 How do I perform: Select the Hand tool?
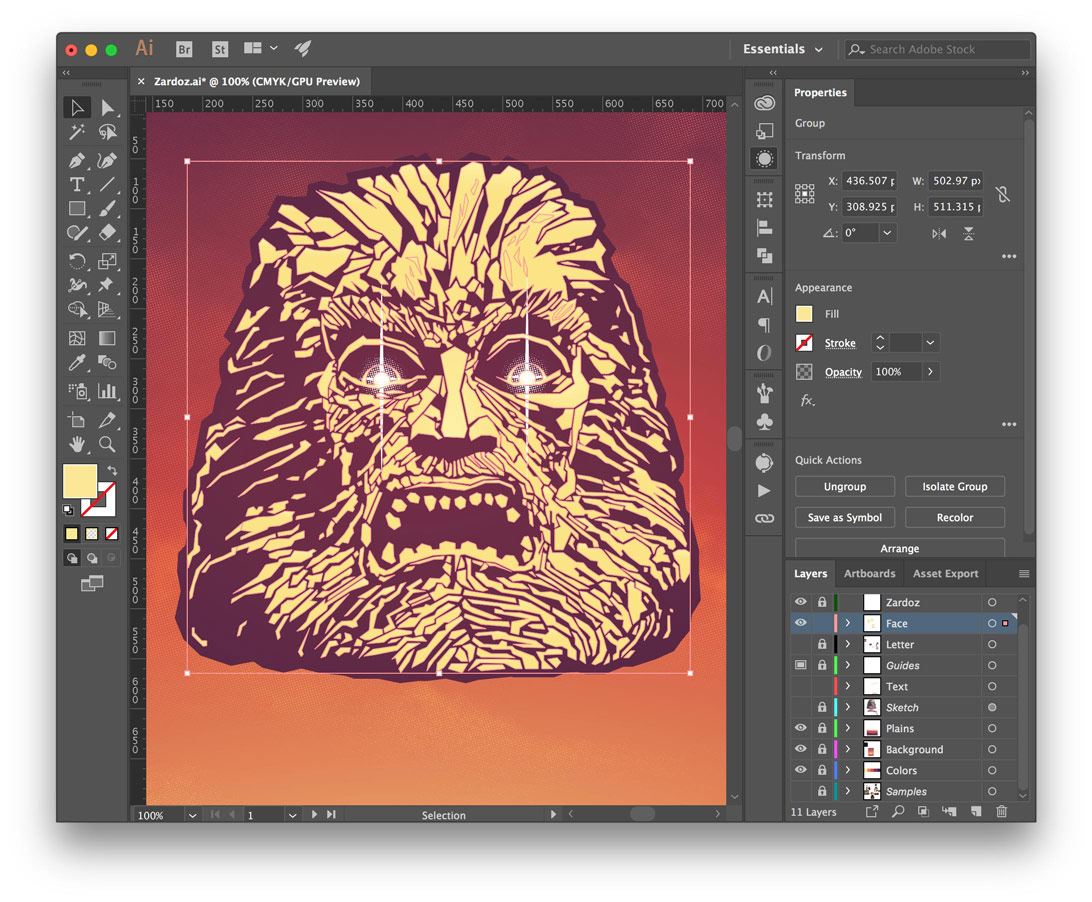click(77, 444)
